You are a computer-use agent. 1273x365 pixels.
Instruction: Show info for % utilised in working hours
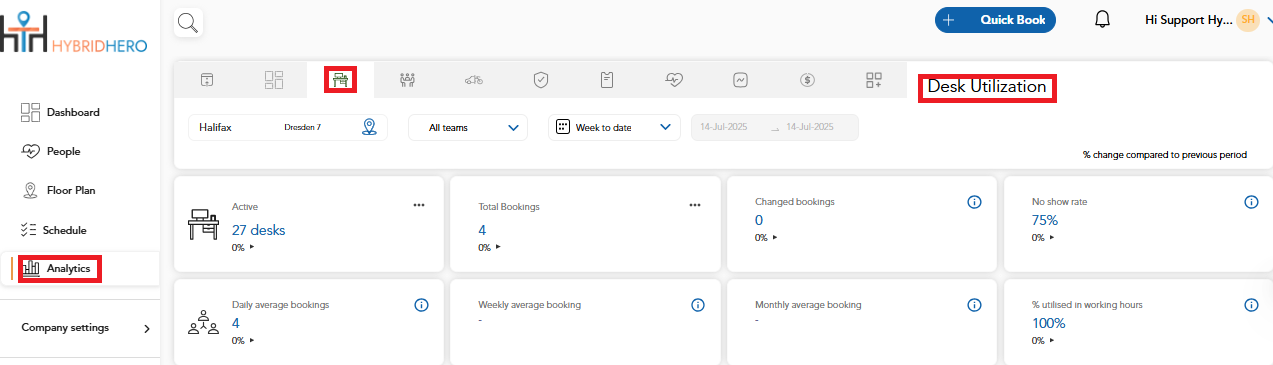[x=1250, y=305]
